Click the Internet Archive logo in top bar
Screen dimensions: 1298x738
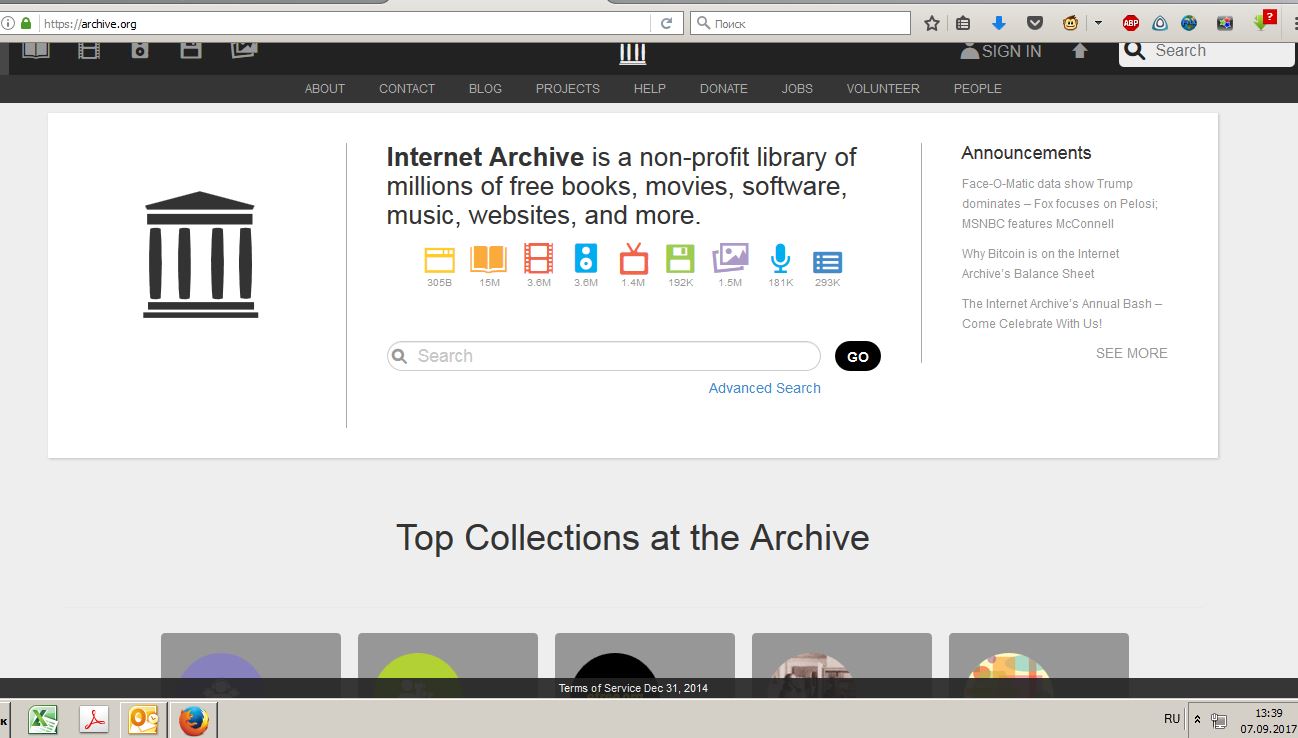click(632, 53)
